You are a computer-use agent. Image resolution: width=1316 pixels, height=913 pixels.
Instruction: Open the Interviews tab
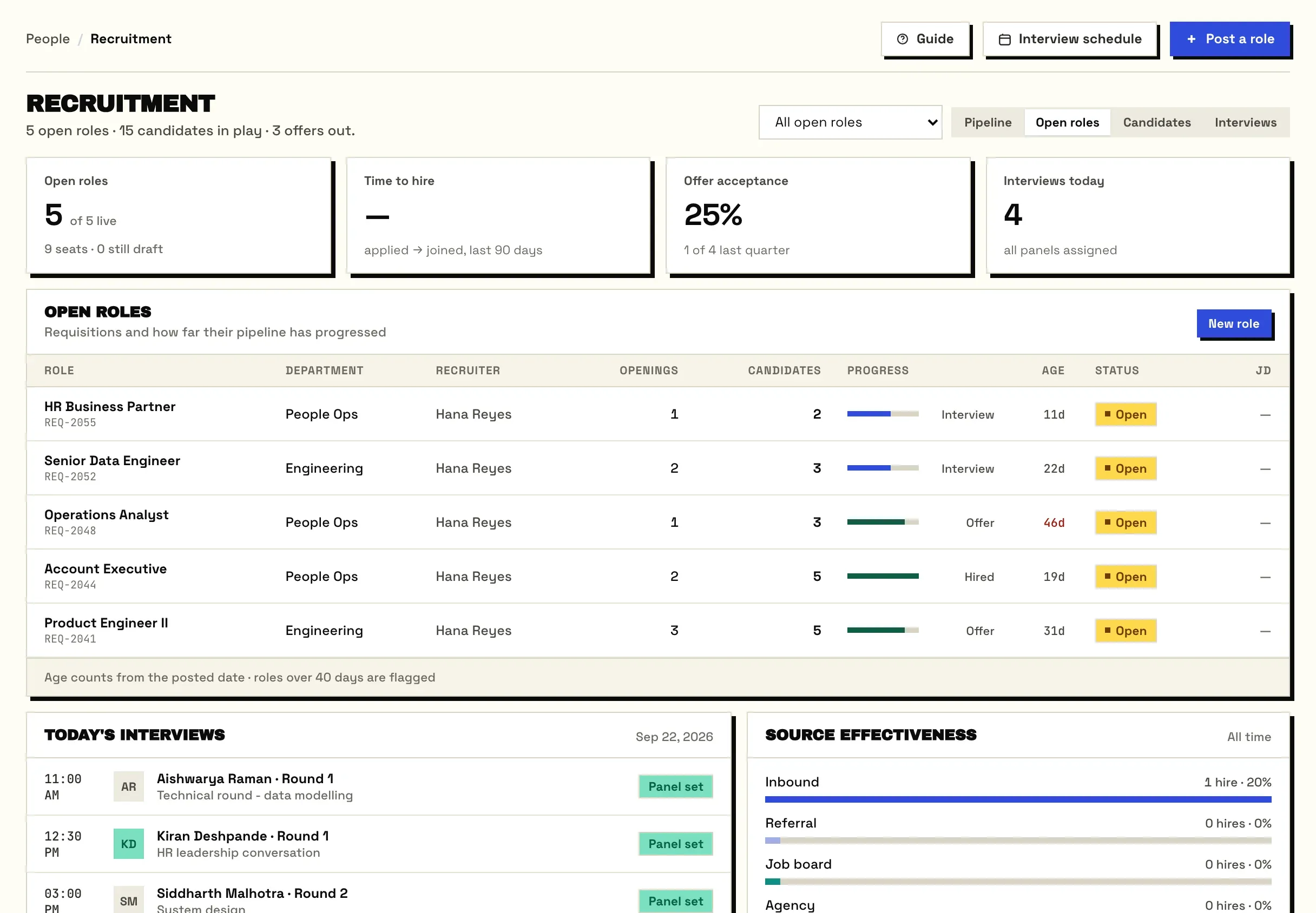[1245, 122]
